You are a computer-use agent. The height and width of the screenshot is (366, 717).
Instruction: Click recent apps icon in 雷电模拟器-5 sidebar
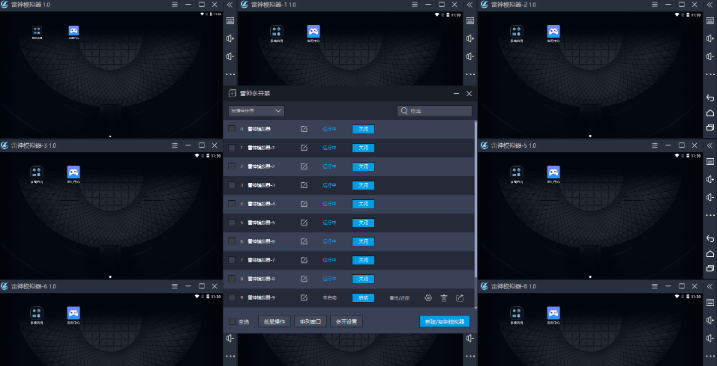click(x=710, y=268)
